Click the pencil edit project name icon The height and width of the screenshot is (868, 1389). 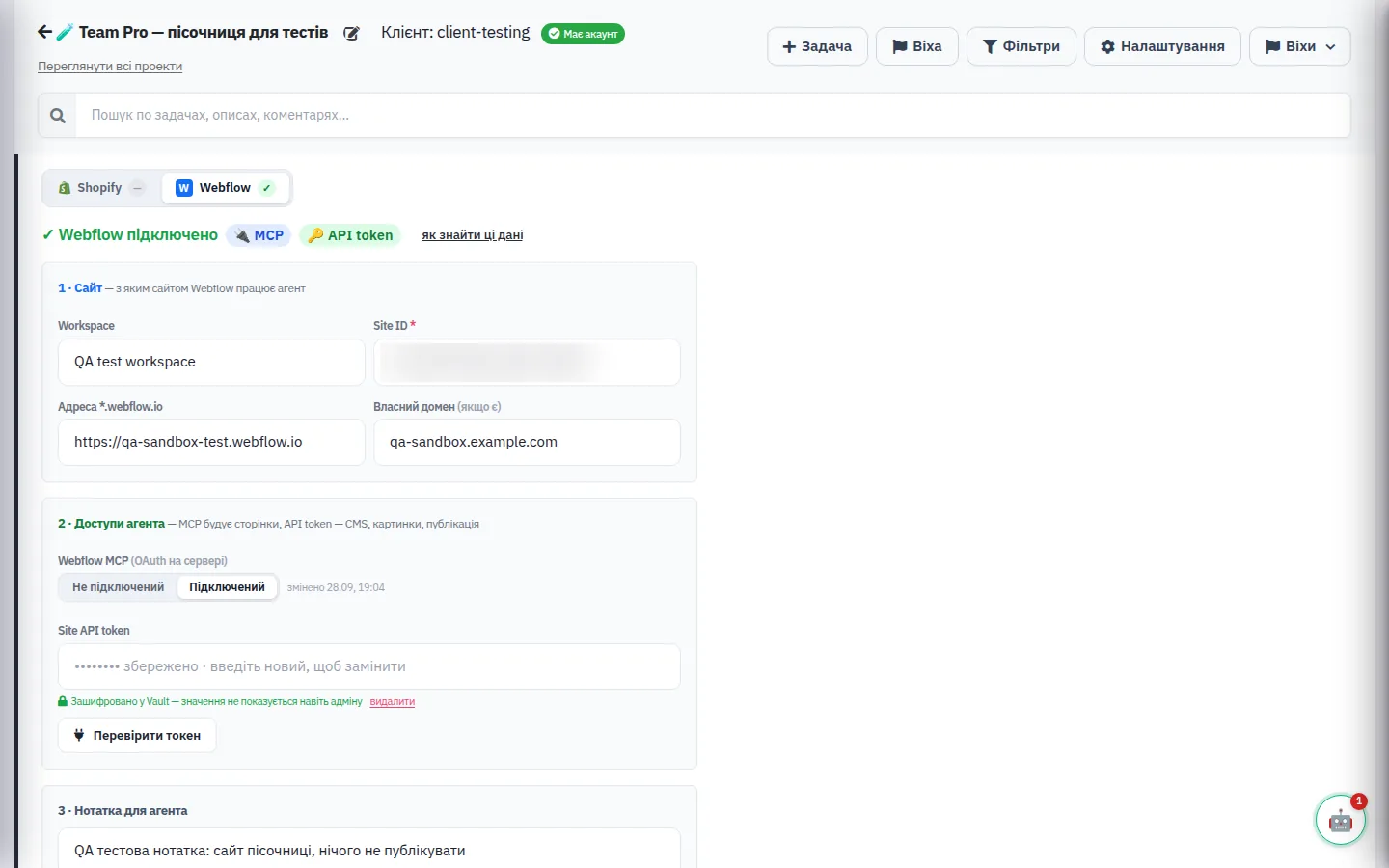coord(351,33)
